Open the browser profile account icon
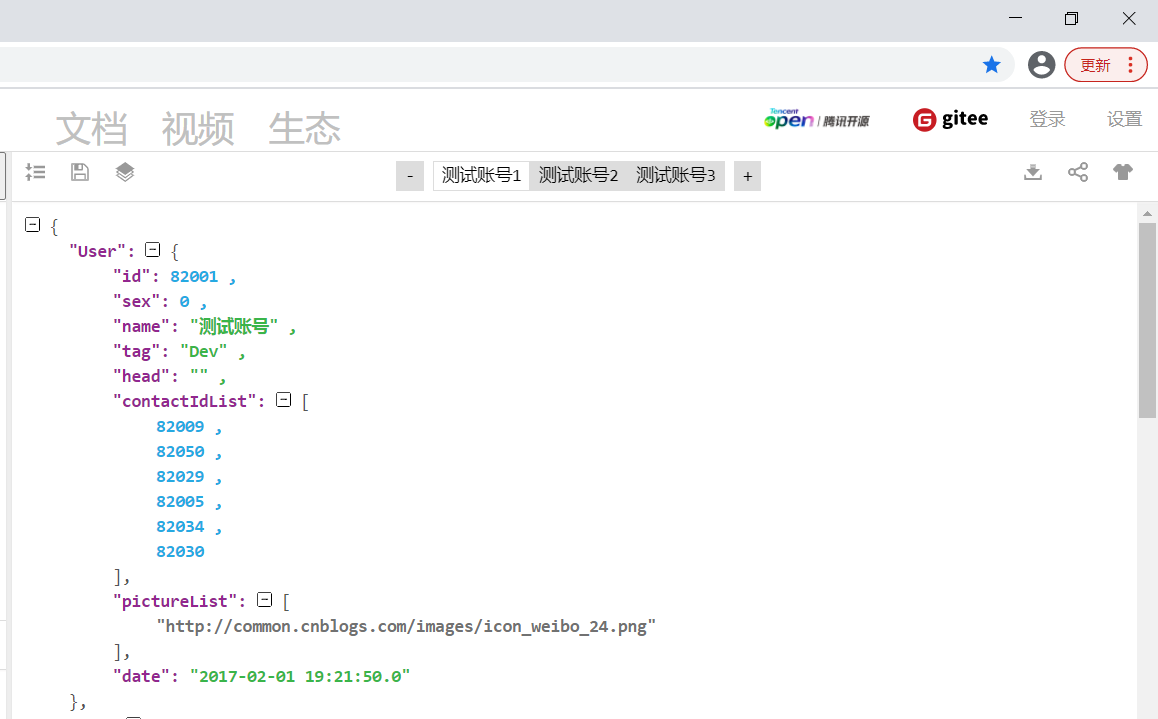 click(x=1041, y=64)
